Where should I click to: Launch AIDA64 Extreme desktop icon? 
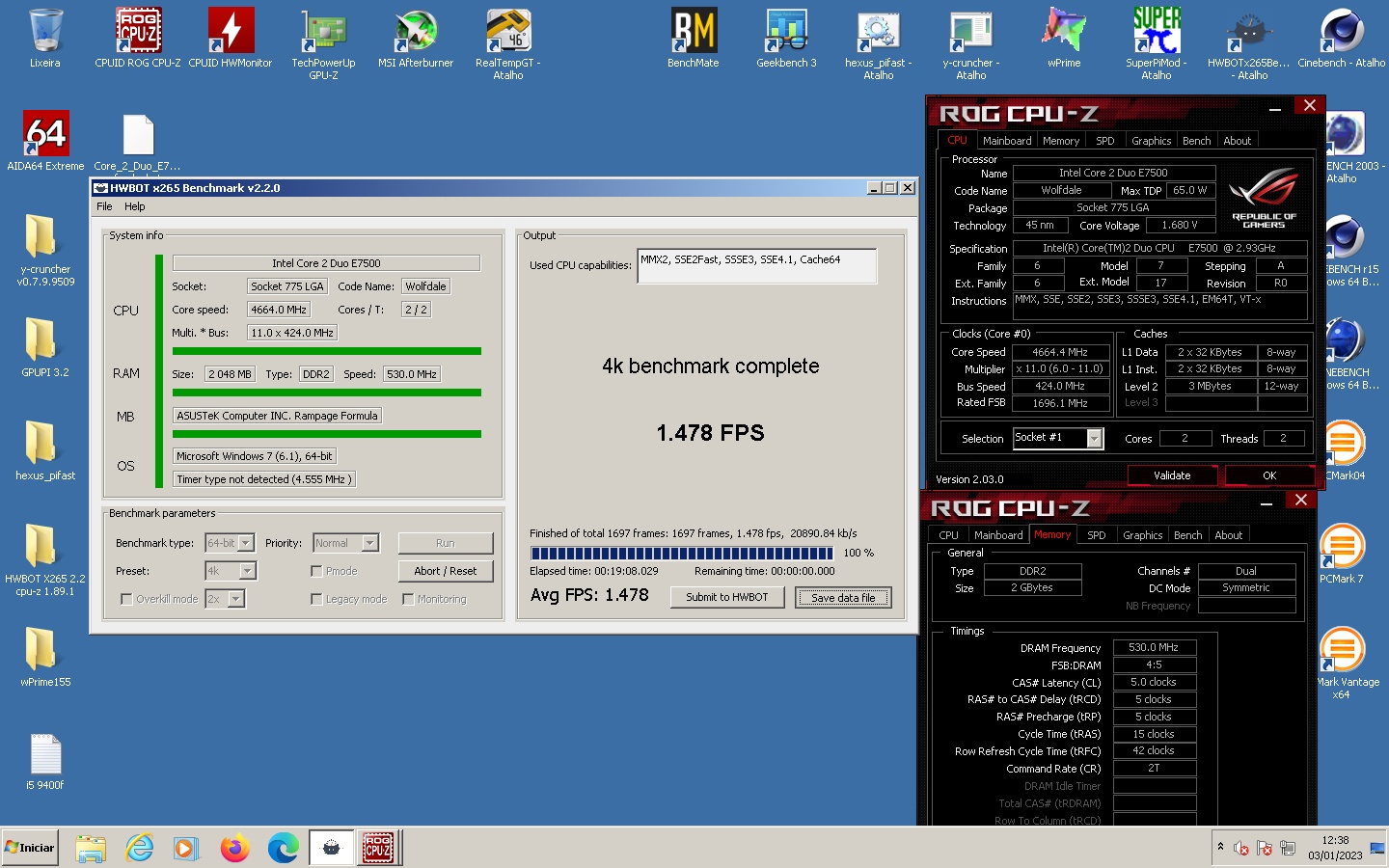(x=45, y=141)
